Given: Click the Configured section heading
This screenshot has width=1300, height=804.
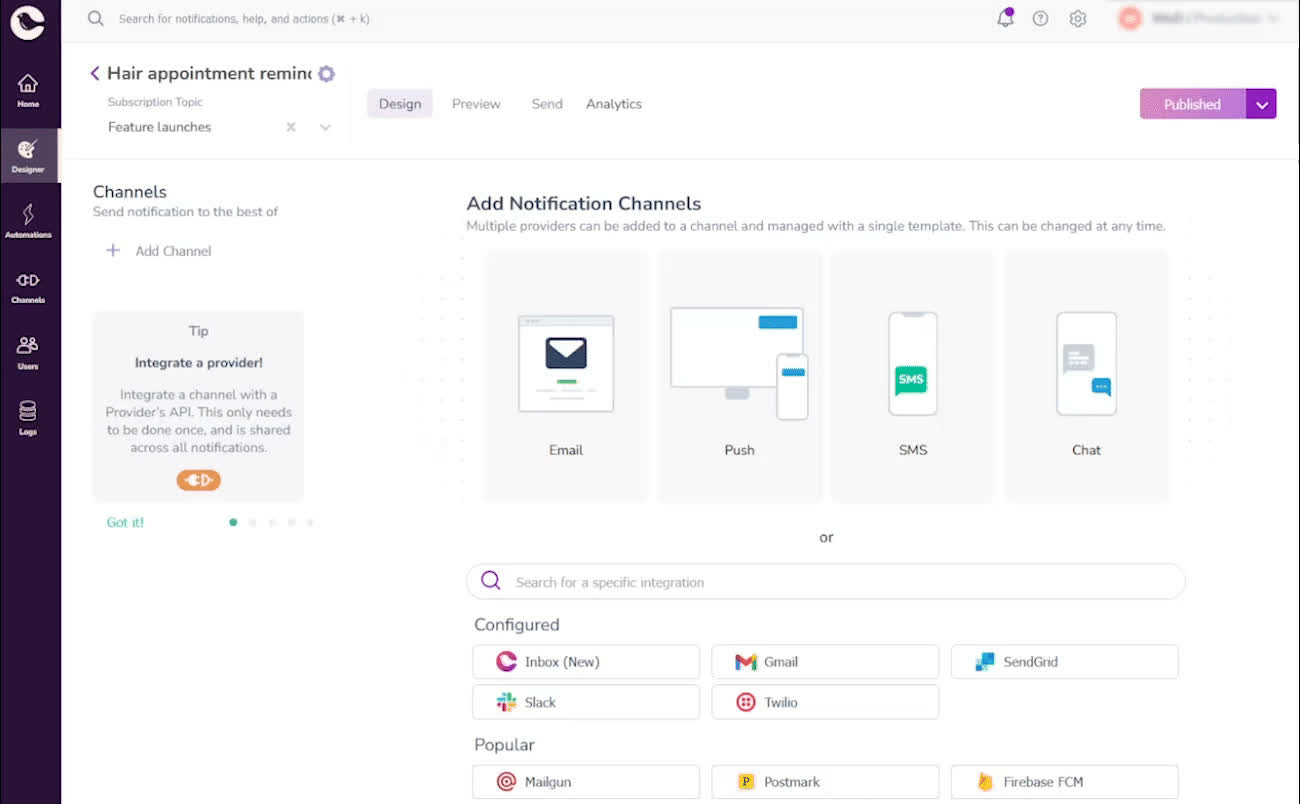Looking at the screenshot, I should [x=517, y=625].
